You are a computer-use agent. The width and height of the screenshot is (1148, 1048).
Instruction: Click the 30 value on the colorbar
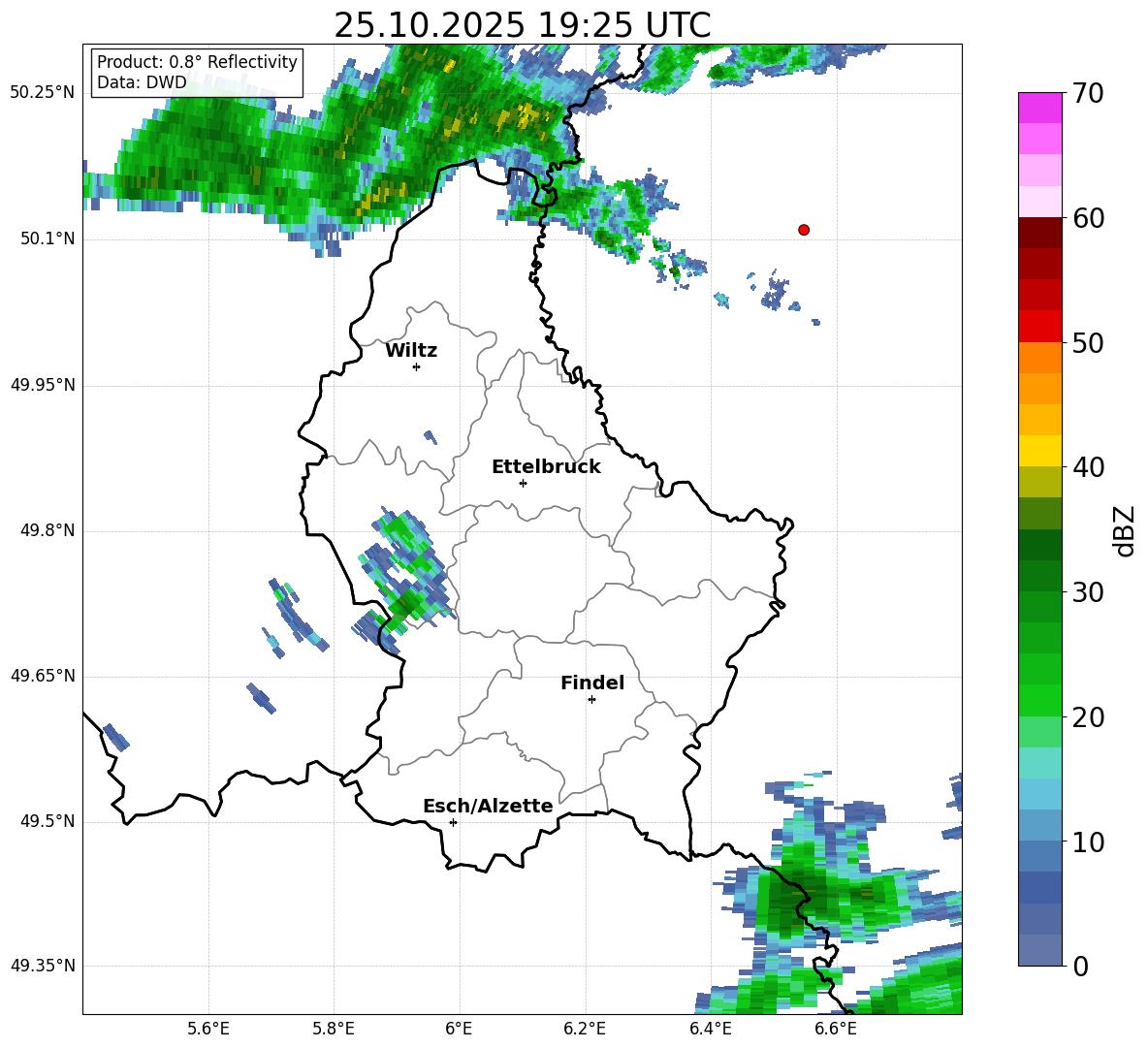point(1088,592)
